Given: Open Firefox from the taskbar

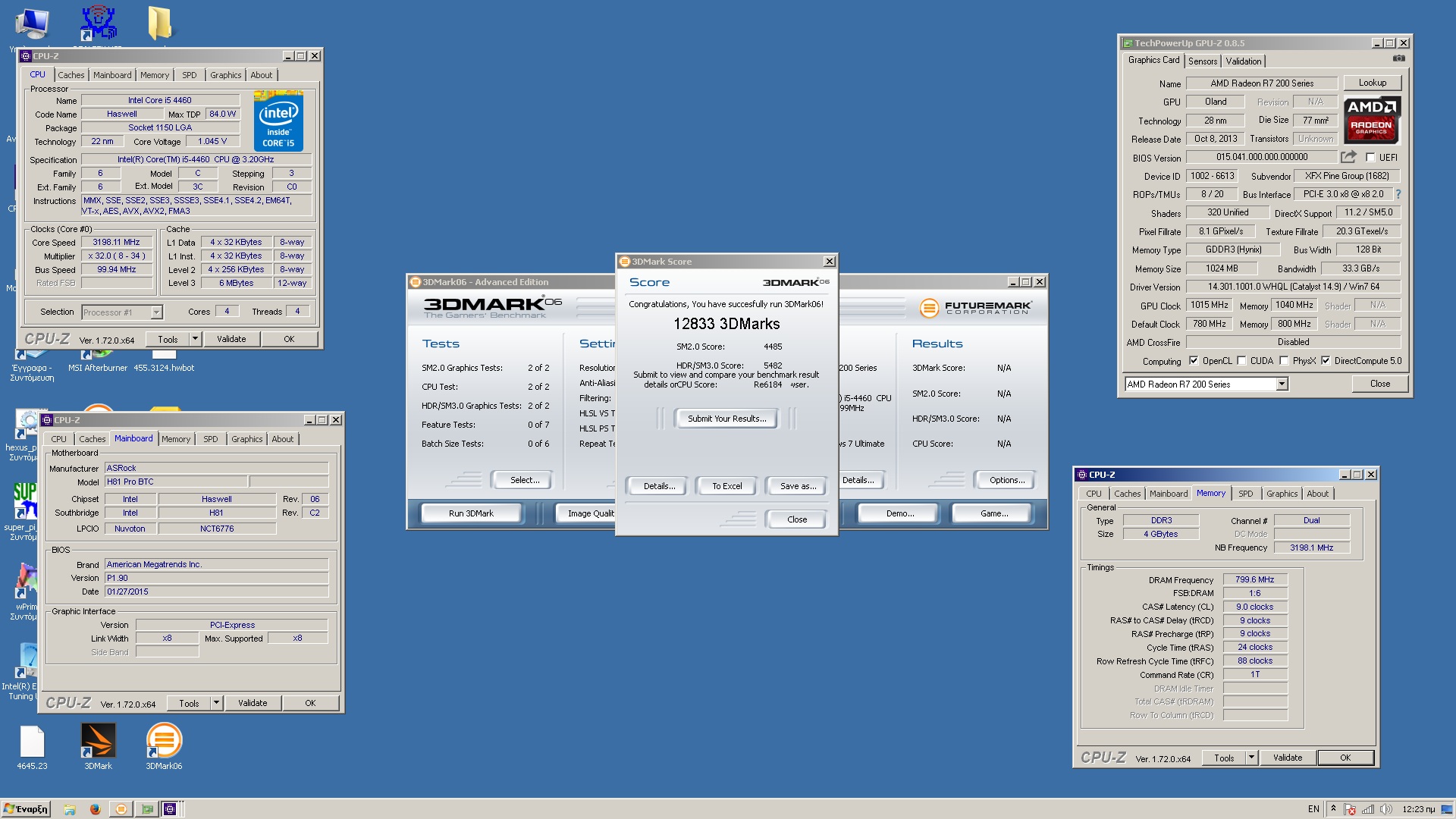Looking at the screenshot, I should click(95, 809).
